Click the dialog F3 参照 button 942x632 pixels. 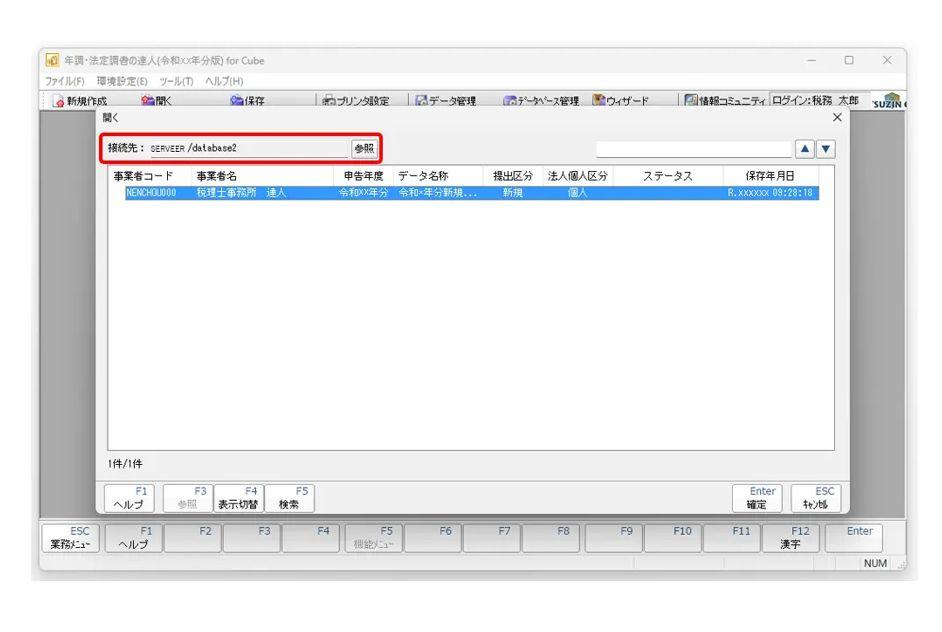(x=187, y=498)
